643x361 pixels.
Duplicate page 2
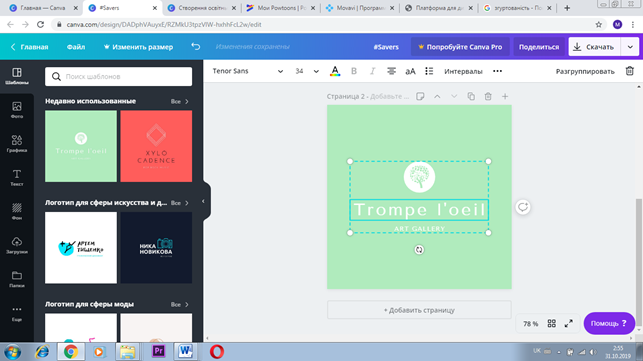471,96
